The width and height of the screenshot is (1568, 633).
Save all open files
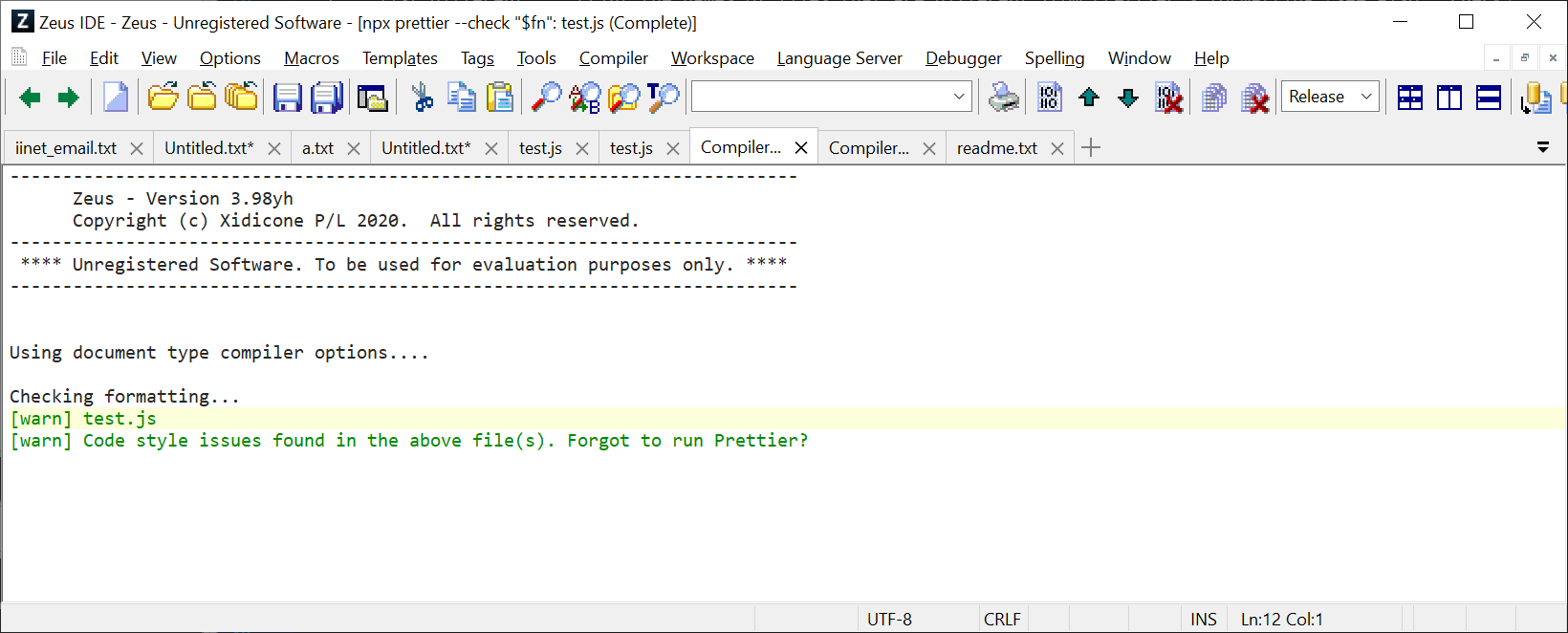(327, 98)
